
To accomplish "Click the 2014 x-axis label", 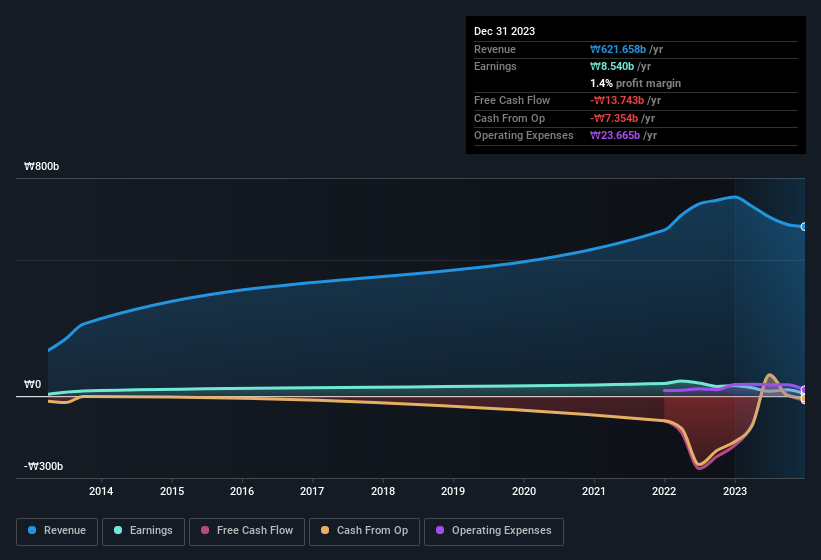I will pos(101,491).
